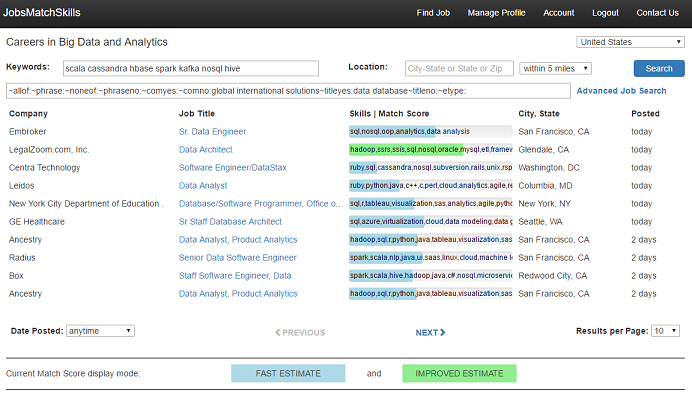This screenshot has height=395, width=692.
Task: Click the Centra Technology skills bar
Action: tap(431, 168)
